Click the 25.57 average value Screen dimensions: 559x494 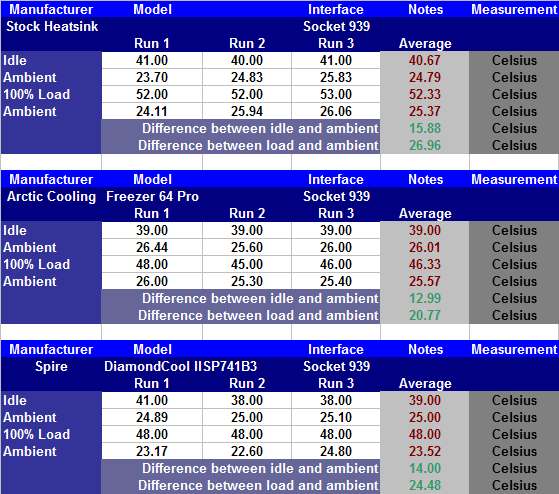click(x=425, y=282)
